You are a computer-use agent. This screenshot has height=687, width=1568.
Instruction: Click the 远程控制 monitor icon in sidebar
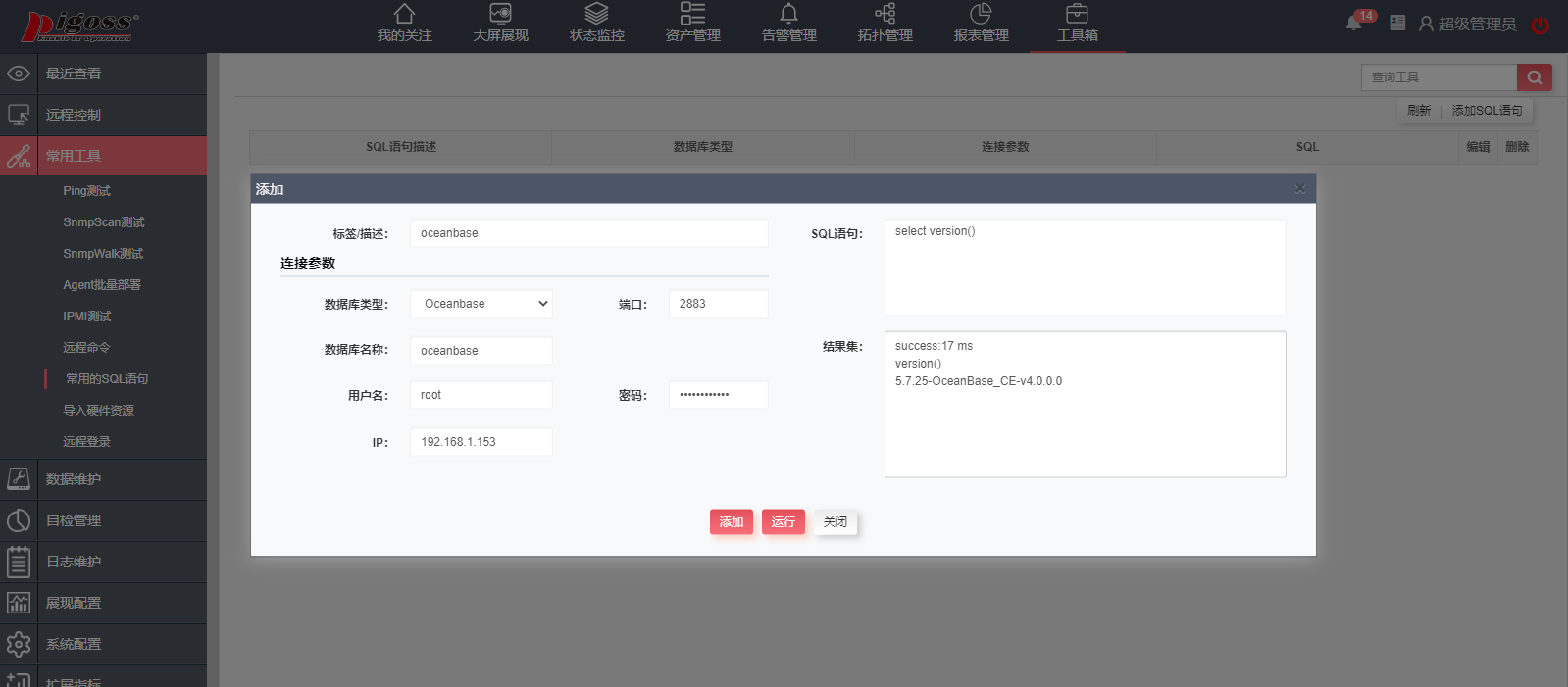point(19,115)
